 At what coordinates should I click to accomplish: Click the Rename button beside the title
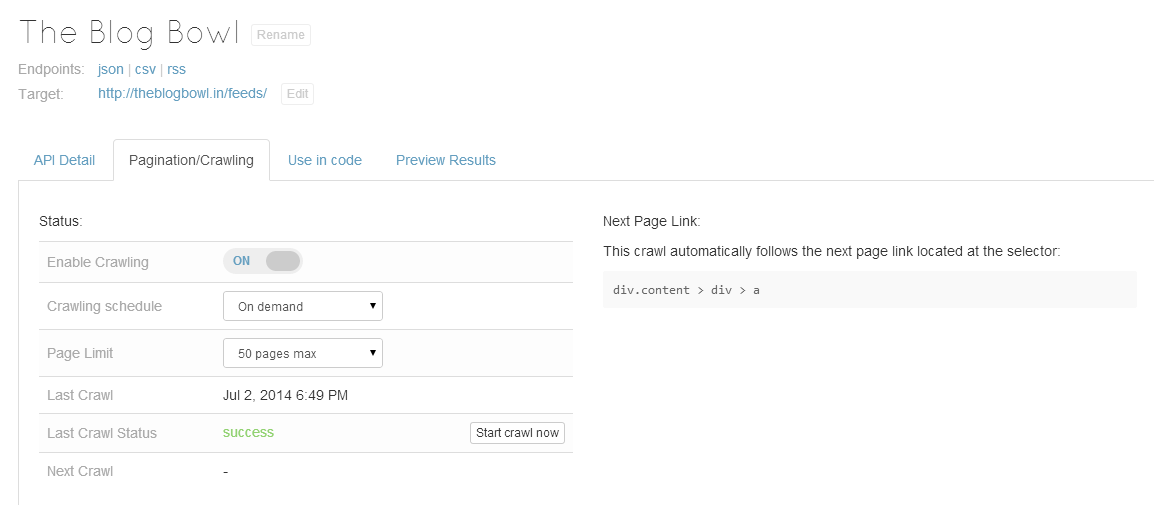tap(281, 35)
